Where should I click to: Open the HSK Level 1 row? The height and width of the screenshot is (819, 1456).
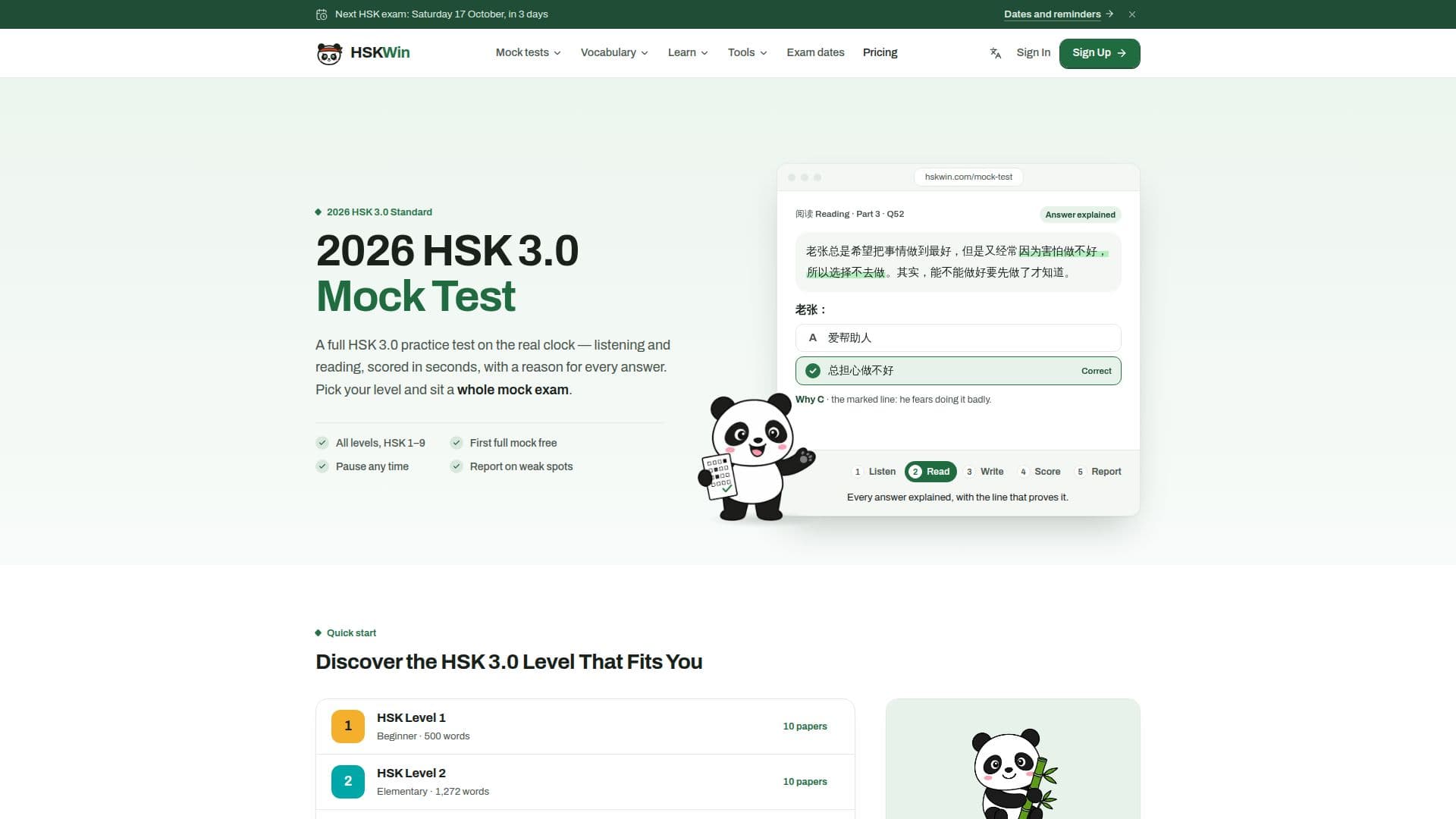[x=585, y=726]
